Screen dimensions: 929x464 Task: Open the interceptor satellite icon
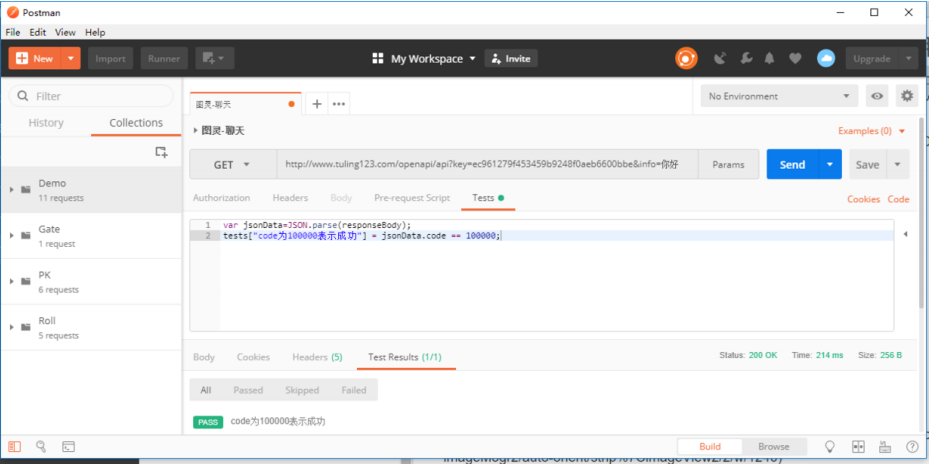(720, 58)
